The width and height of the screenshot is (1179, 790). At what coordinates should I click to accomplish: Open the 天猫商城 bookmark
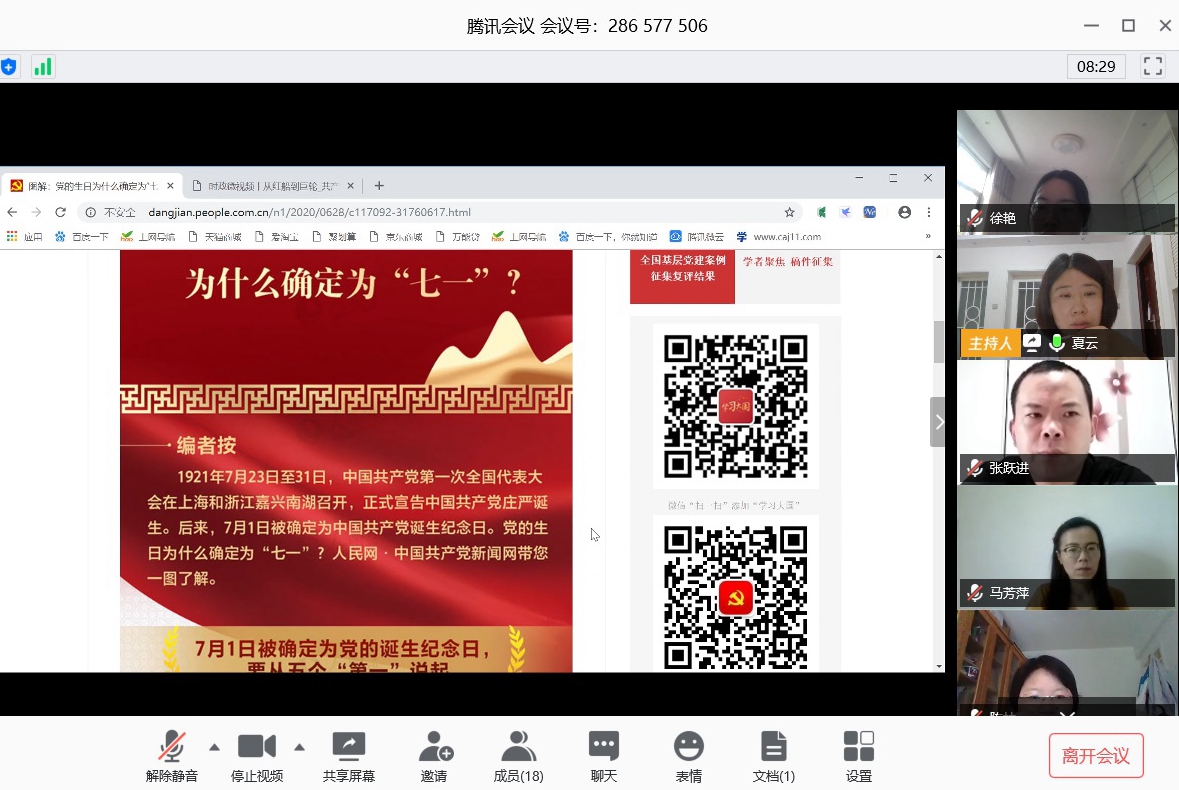click(x=215, y=237)
